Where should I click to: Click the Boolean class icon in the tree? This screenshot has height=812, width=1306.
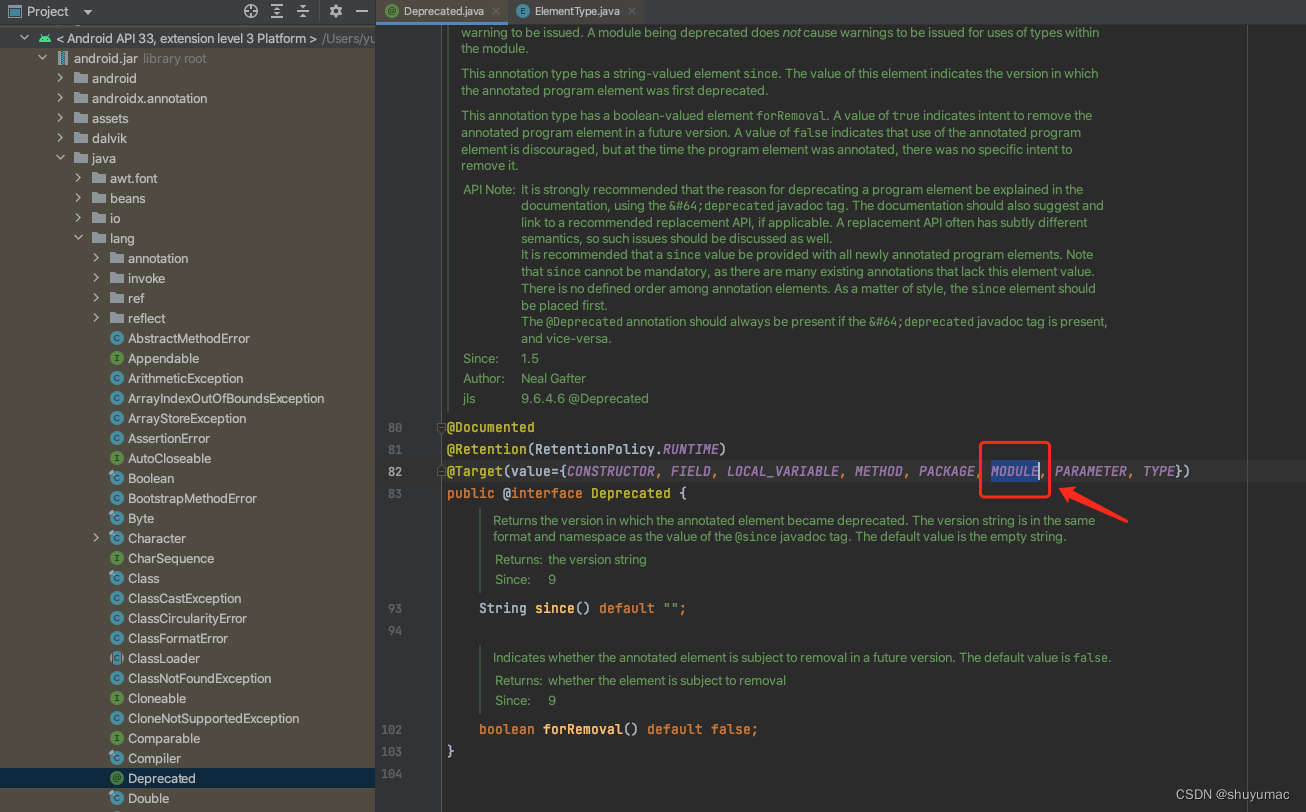(119, 478)
